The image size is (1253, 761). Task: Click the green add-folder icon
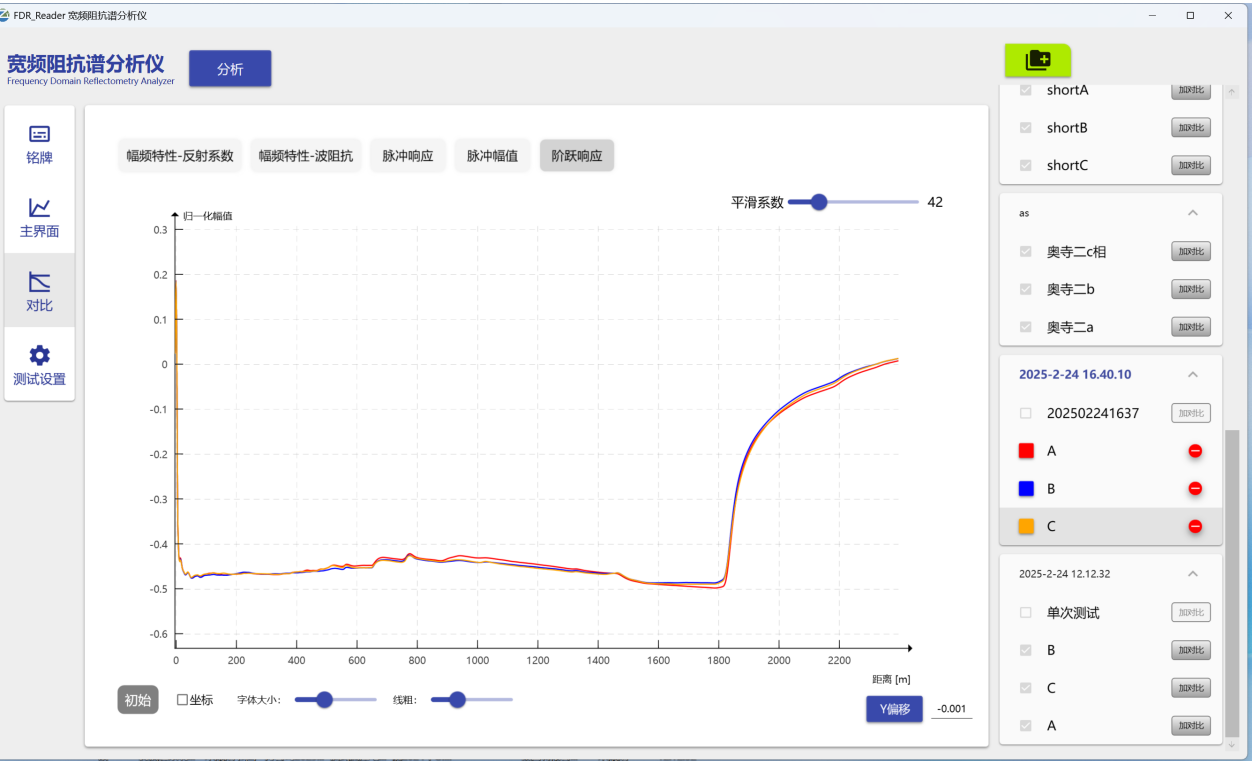(1038, 61)
